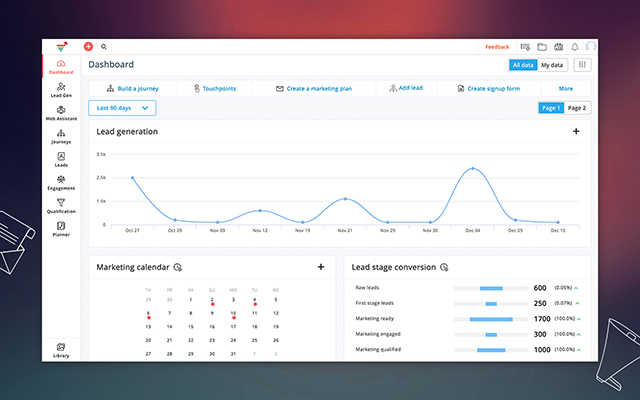Open the notifications bell

pyautogui.click(x=575, y=47)
